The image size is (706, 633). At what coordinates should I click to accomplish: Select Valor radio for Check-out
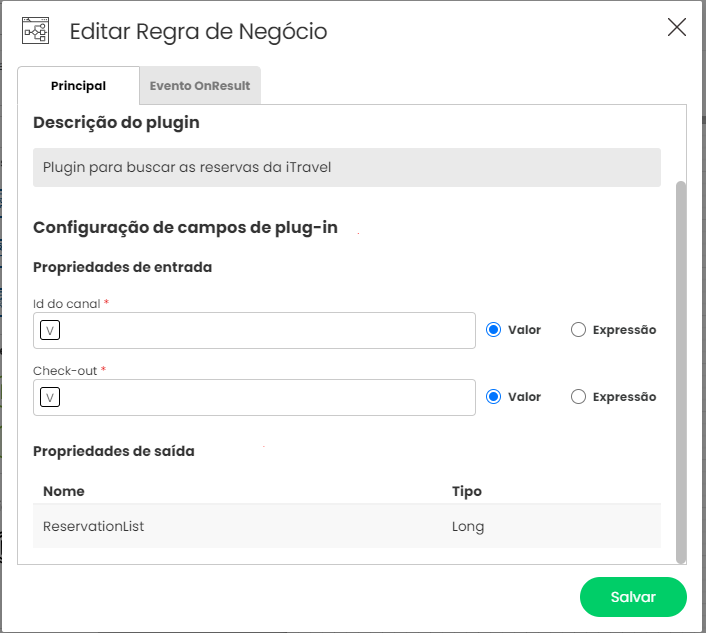[493, 397]
